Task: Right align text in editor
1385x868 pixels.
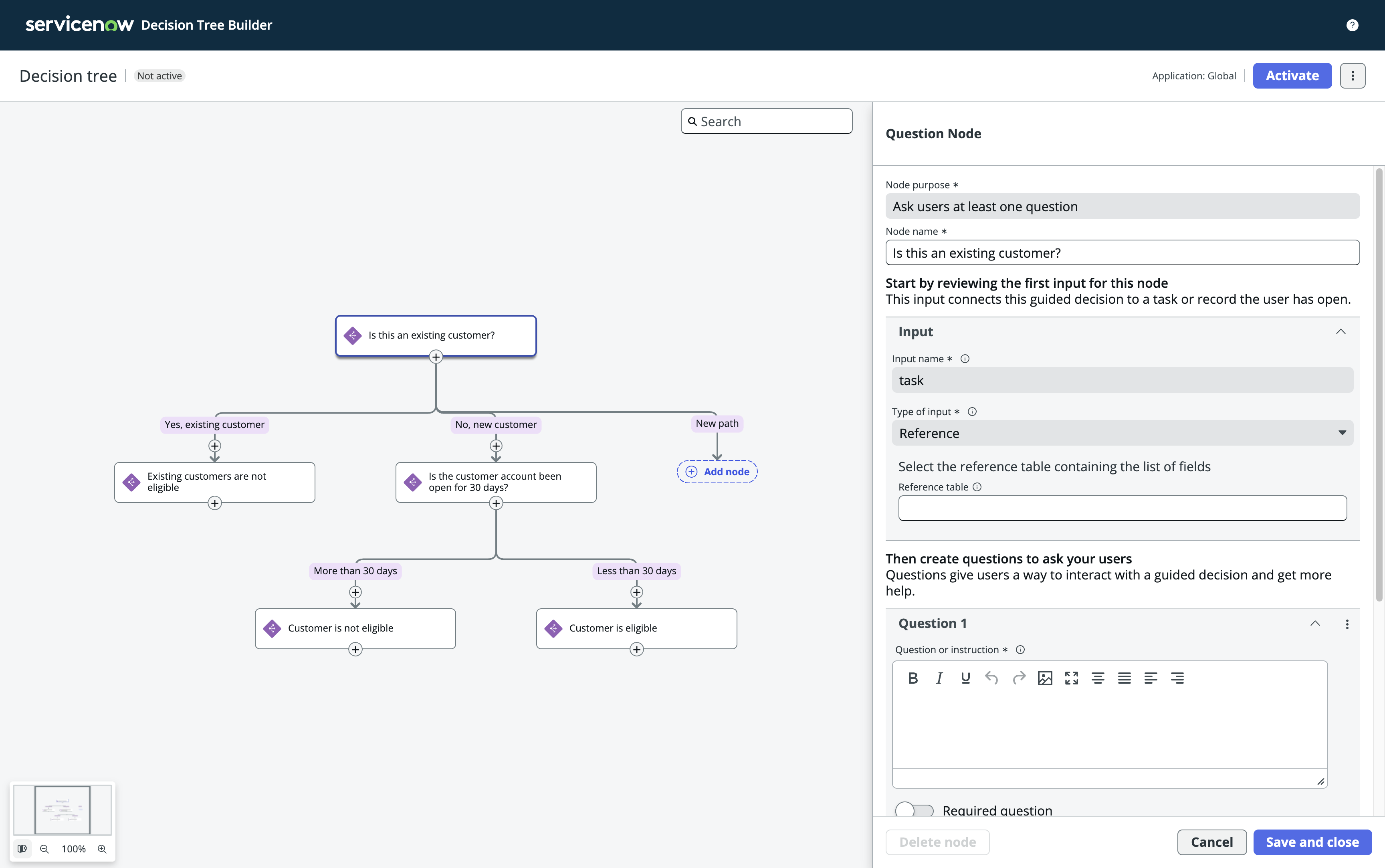Action: pyautogui.click(x=1177, y=678)
